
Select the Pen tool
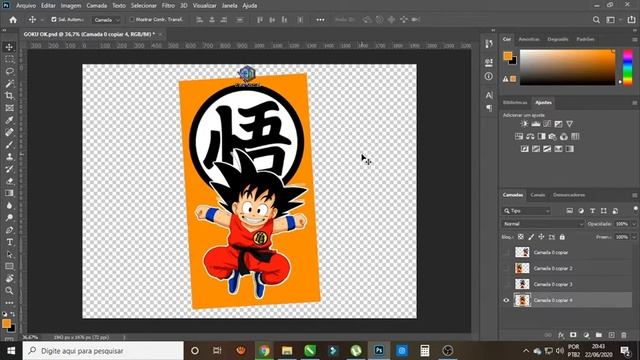[x=9, y=230]
